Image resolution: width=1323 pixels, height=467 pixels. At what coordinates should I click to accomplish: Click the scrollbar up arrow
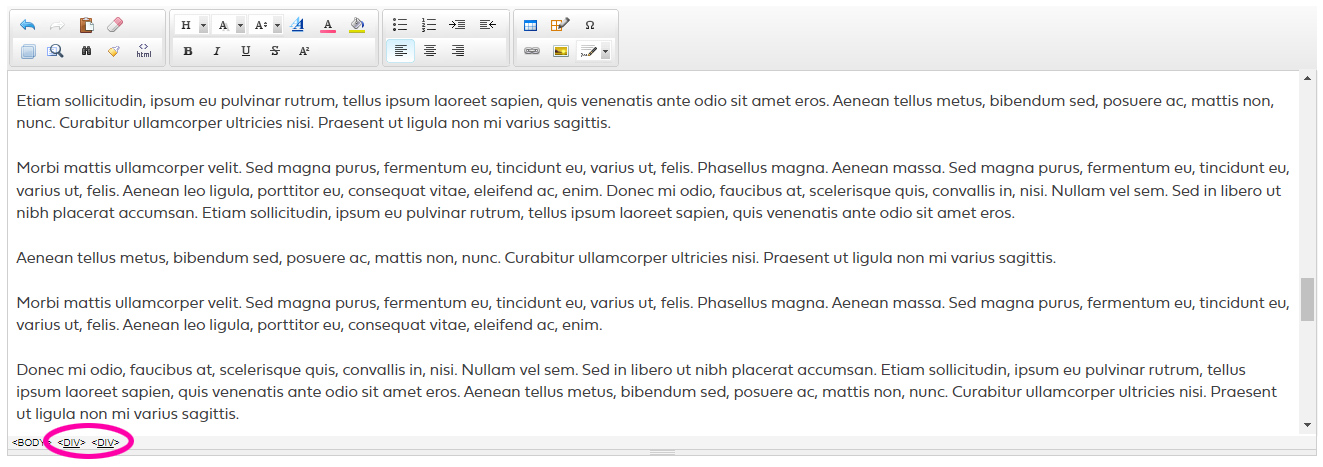pyautogui.click(x=1307, y=78)
